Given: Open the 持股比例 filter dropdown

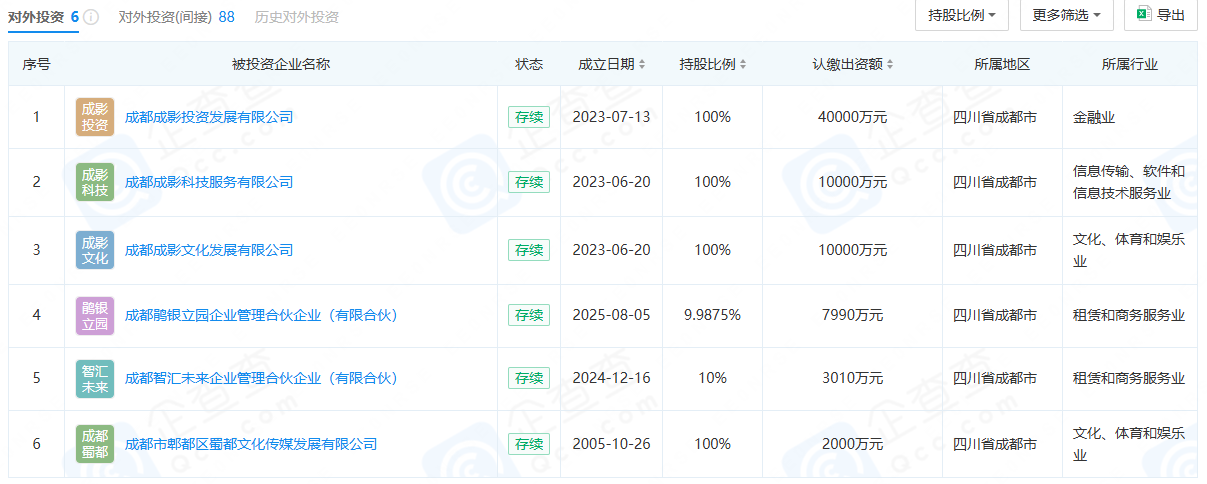Looking at the screenshot, I should (x=962, y=15).
